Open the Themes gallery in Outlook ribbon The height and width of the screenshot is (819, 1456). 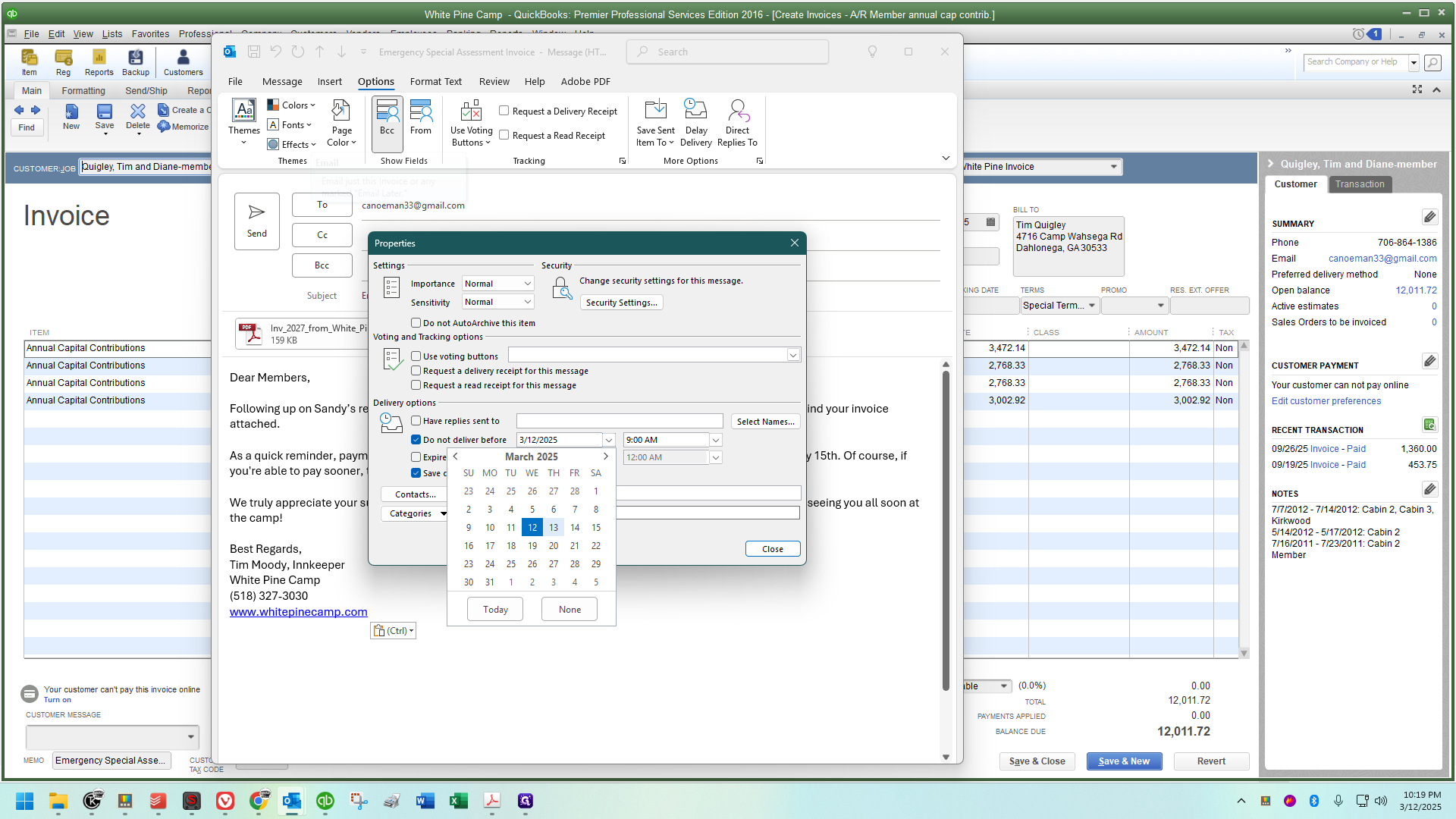point(243,121)
